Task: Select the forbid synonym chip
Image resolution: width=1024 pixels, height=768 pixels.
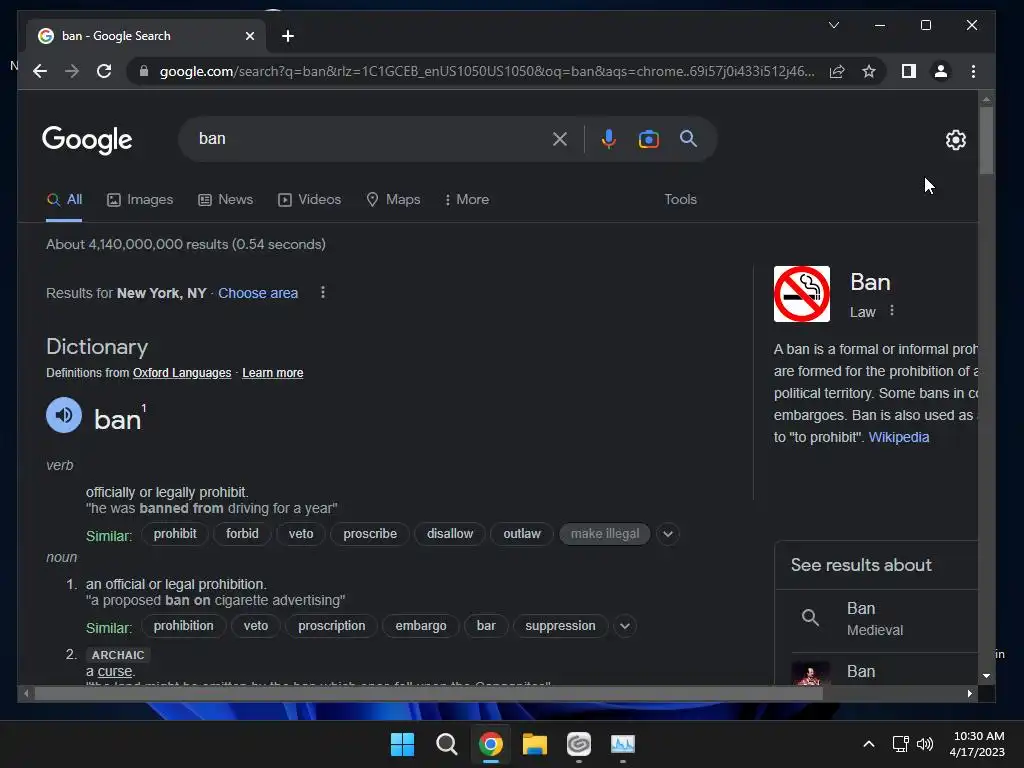Action: coord(242,534)
